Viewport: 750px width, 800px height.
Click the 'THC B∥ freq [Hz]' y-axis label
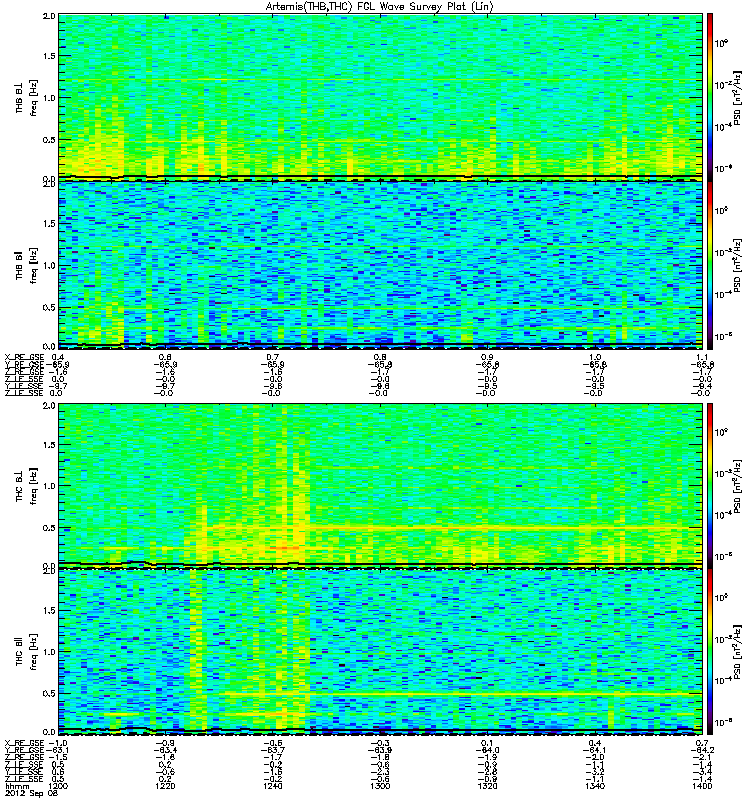click(27, 652)
